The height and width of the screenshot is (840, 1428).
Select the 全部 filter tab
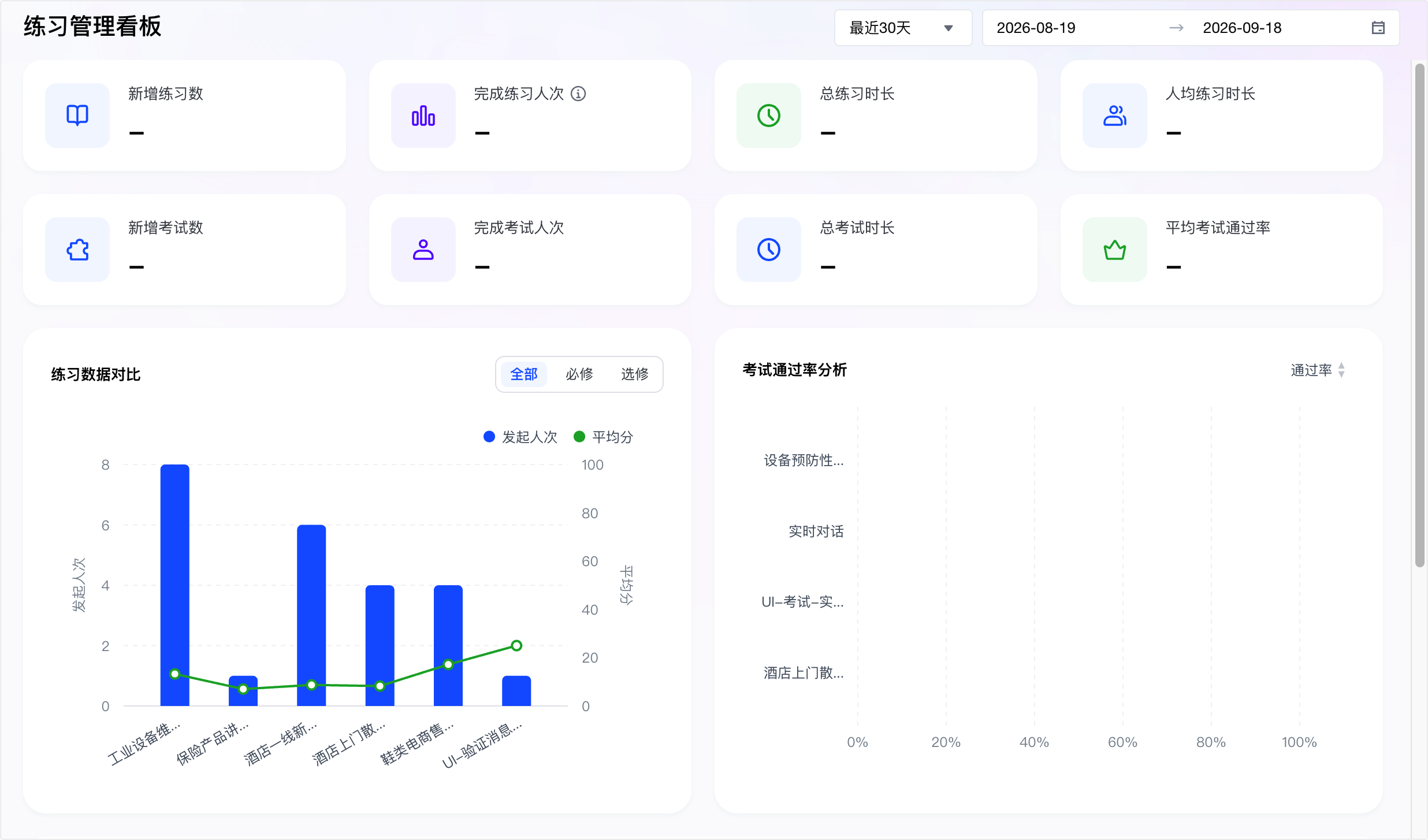pyautogui.click(x=524, y=374)
